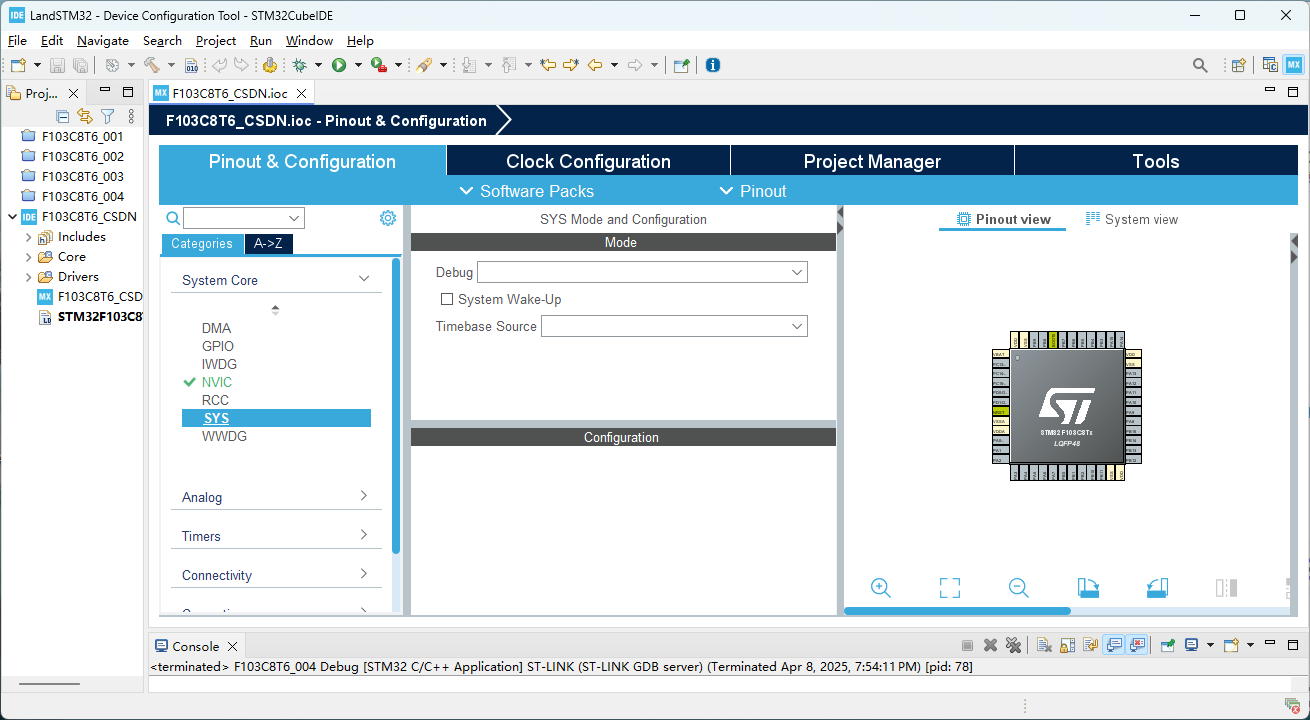Viewport: 1310px width, 720px height.
Task: Remove launch from the Console
Action: 990,645
